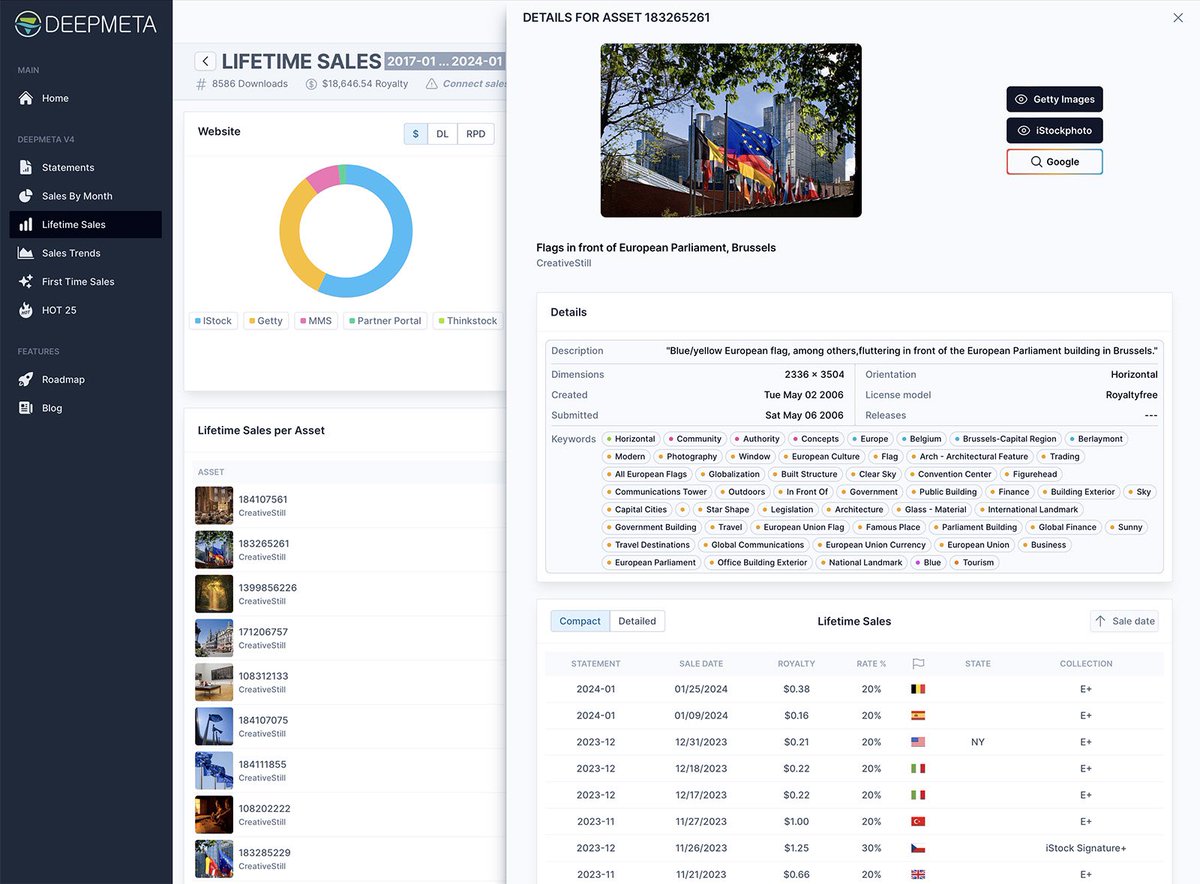Click the Roadmap icon under Features
This screenshot has width=1200, height=884.
[x=25, y=379]
